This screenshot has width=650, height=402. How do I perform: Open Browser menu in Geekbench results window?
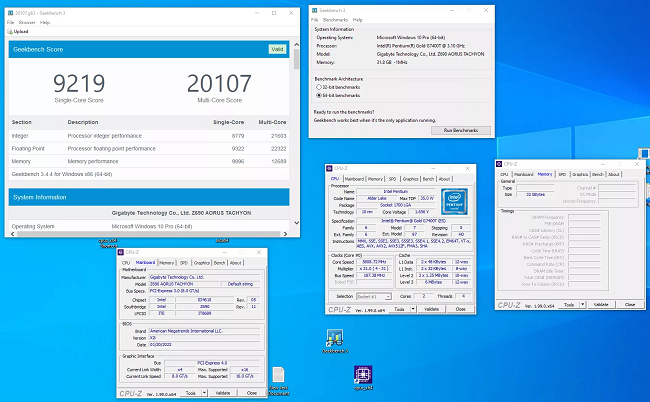[x=27, y=22]
